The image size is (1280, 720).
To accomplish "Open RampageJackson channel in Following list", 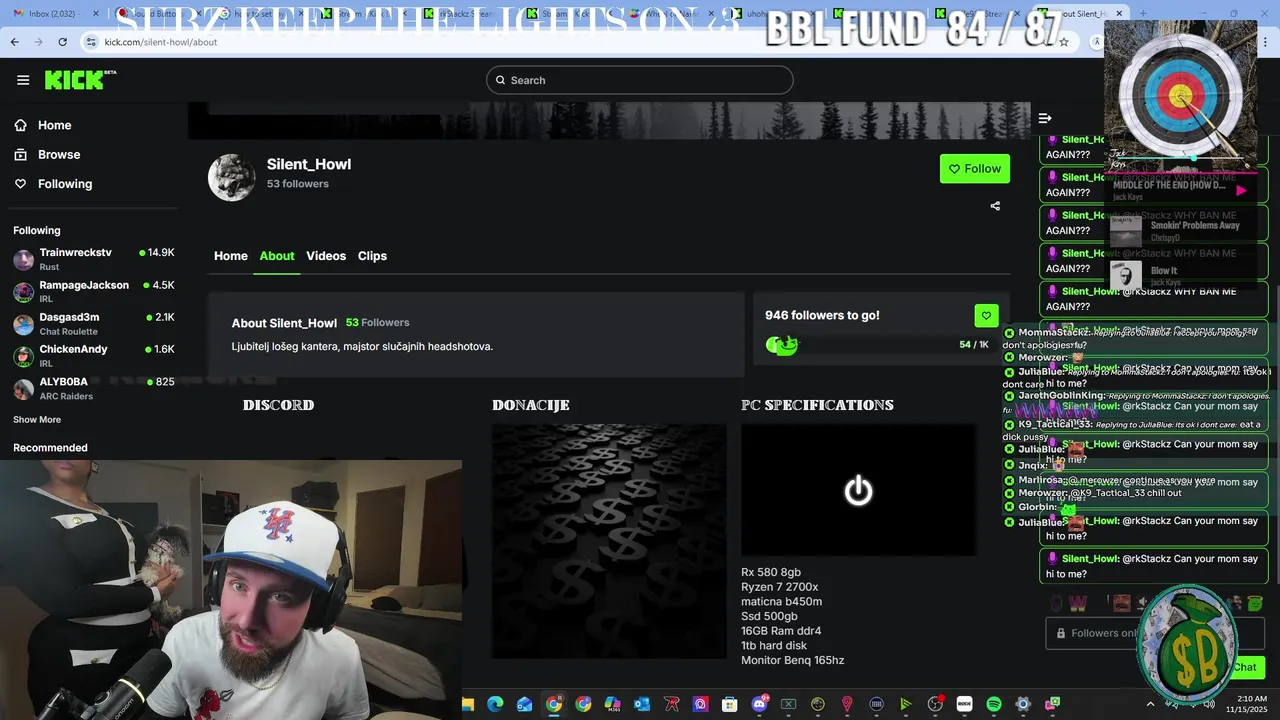I will point(94,291).
